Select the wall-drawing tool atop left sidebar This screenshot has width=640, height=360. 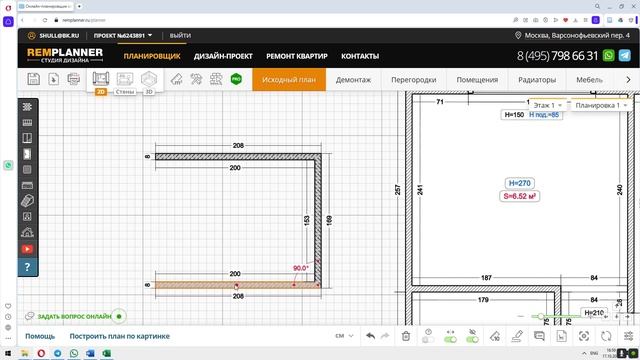click(x=27, y=107)
